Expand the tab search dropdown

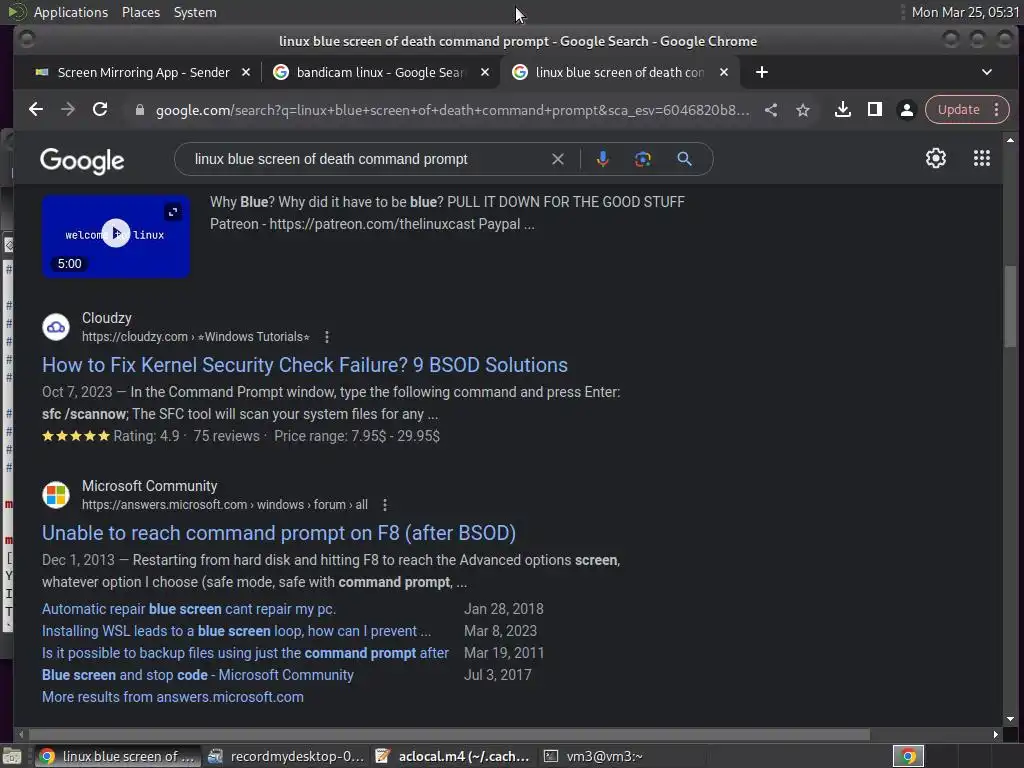(x=987, y=72)
